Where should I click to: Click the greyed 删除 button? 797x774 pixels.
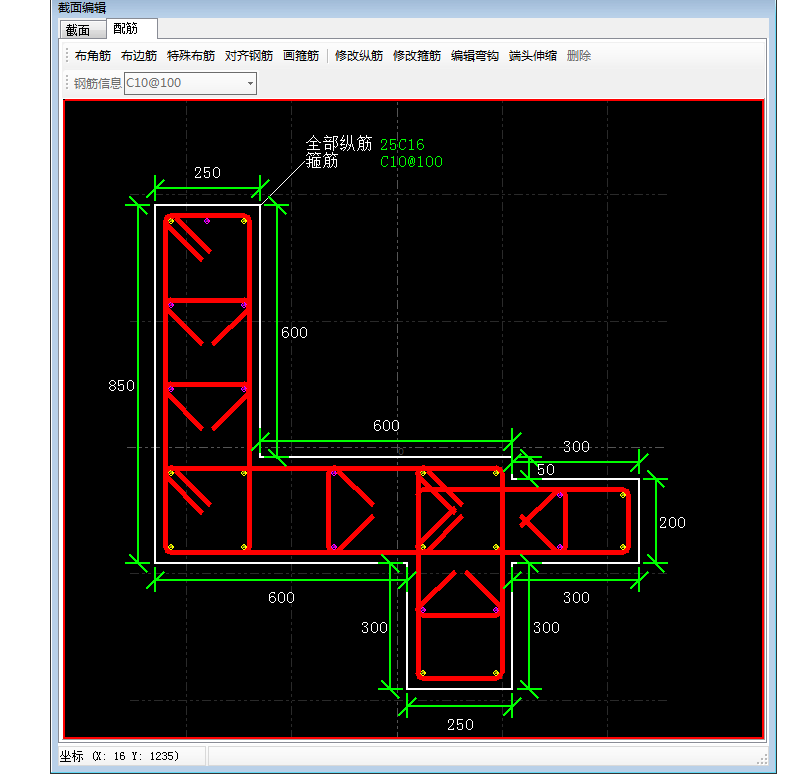[x=579, y=56]
